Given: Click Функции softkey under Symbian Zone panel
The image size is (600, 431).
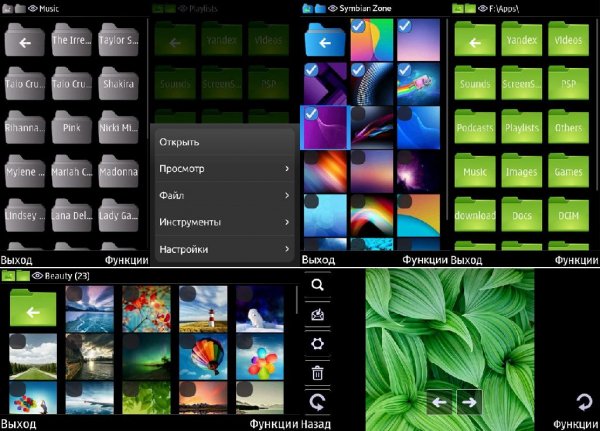Looking at the screenshot, I should 425,260.
